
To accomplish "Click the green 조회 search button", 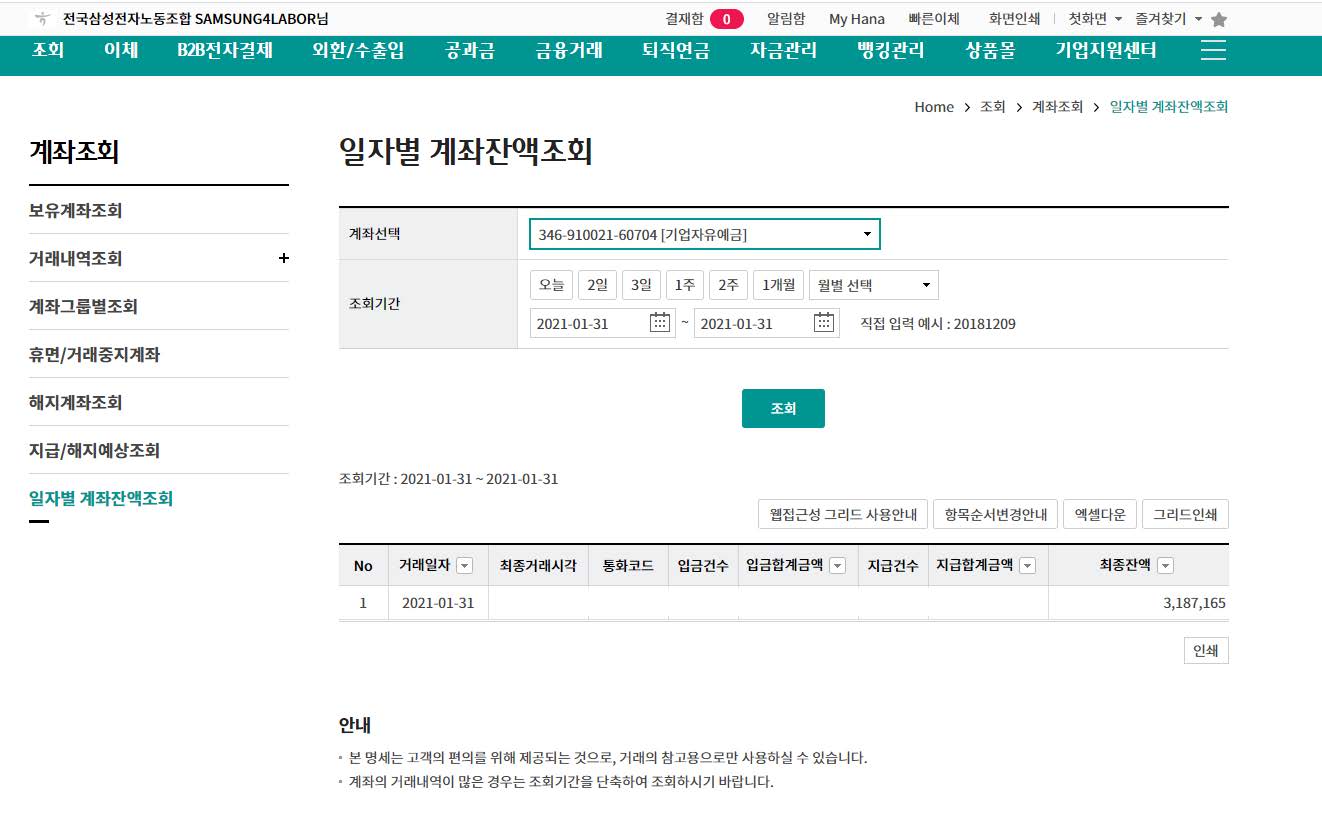I will 783,408.
